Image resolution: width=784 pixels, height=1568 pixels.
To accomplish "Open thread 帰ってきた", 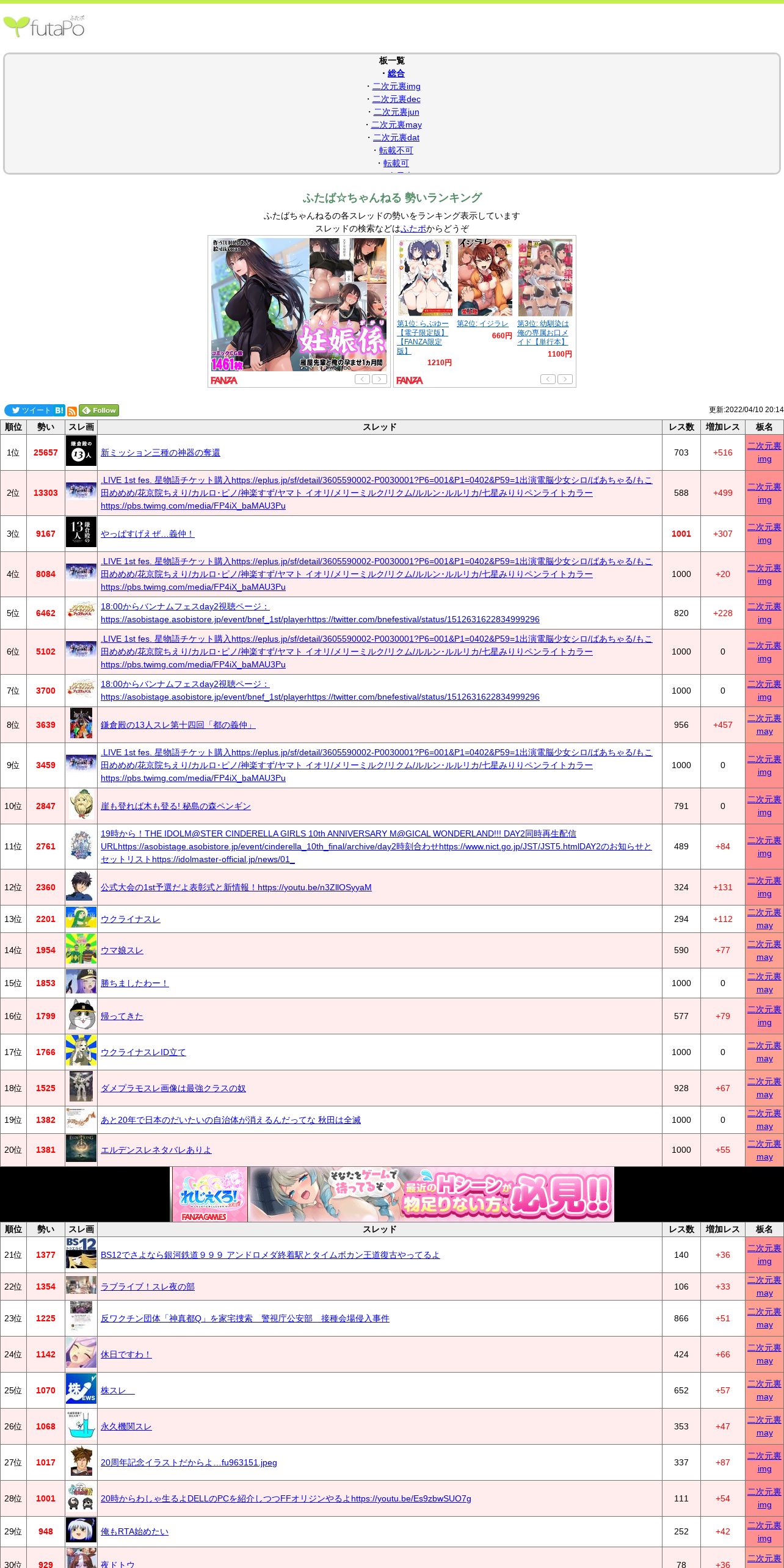I will (x=122, y=1016).
